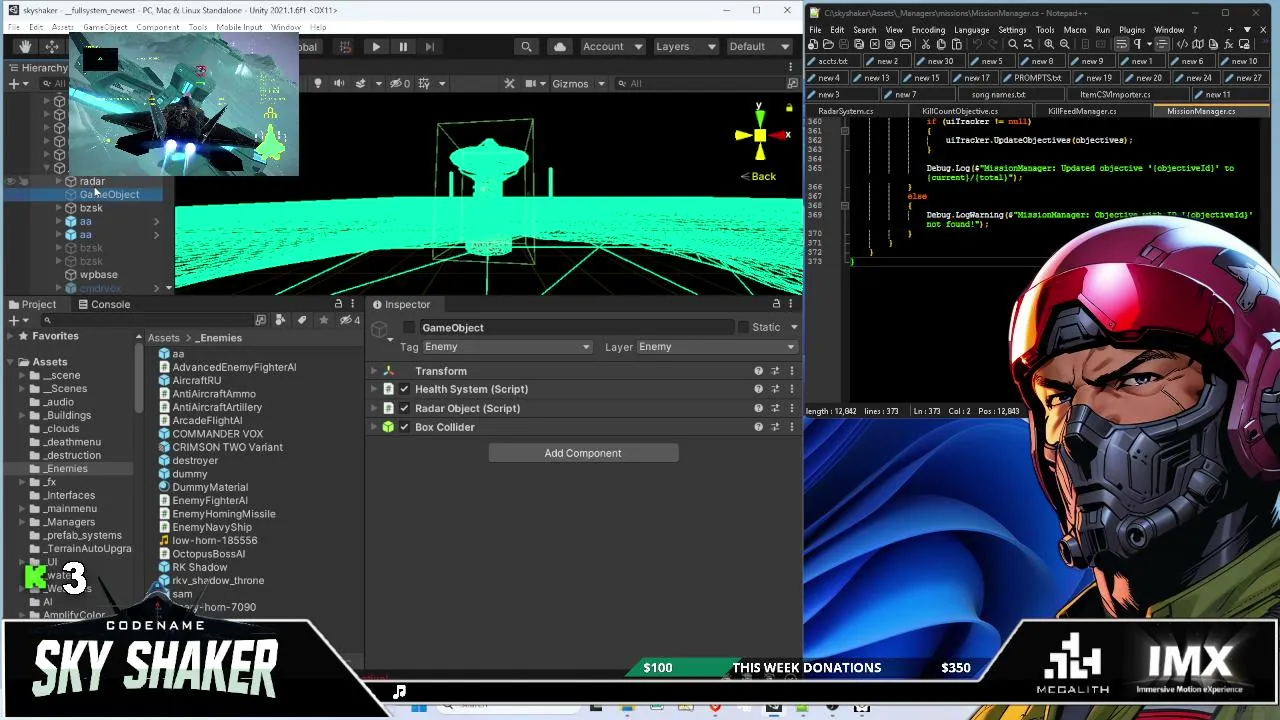Select the Move tool in Unity toolbar

click(51, 46)
